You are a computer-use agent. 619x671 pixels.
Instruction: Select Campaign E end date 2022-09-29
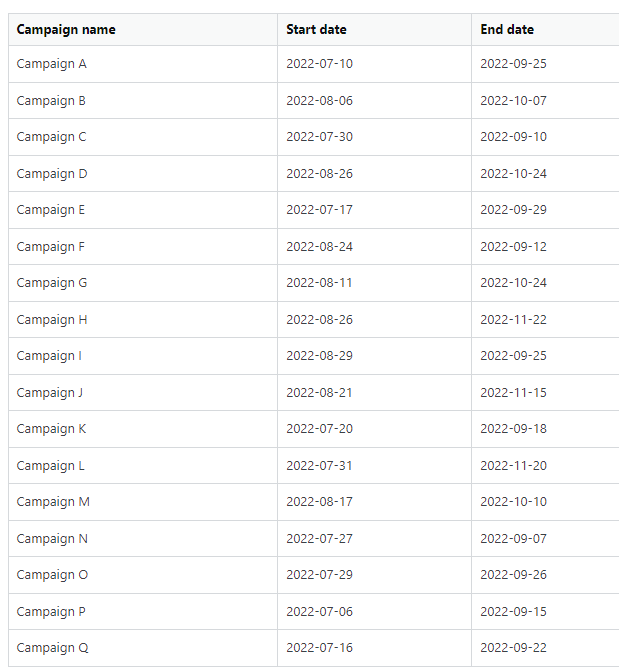click(513, 210)
